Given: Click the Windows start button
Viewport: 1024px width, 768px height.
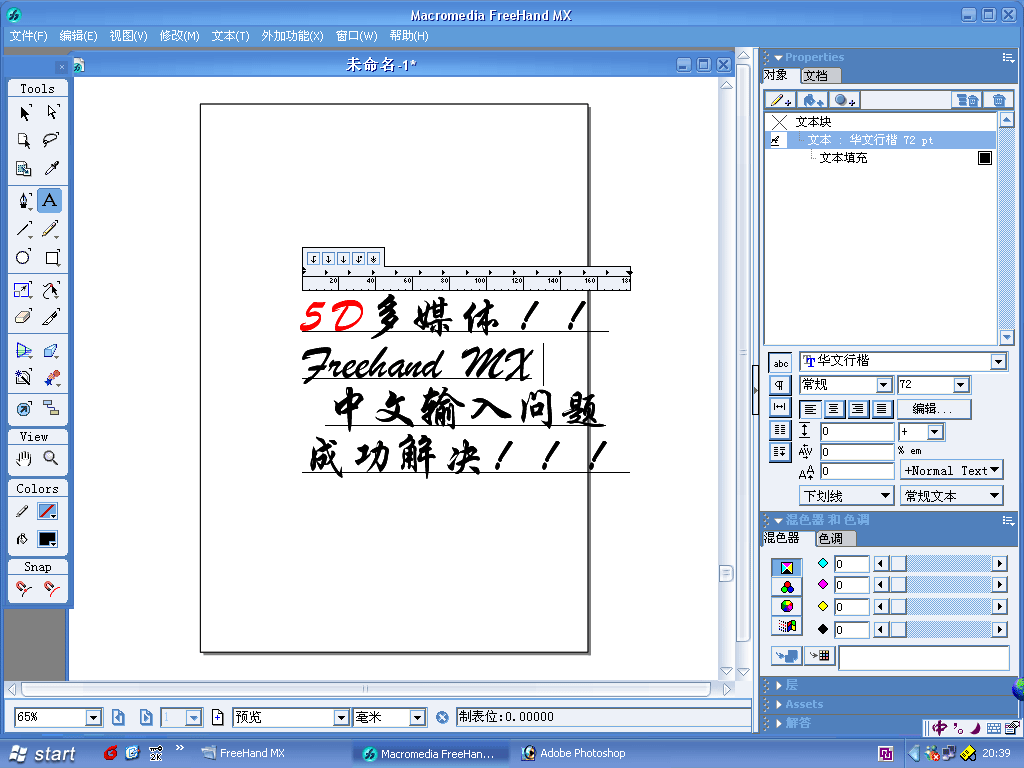Looking at the screenshot, I should point(43,754).
